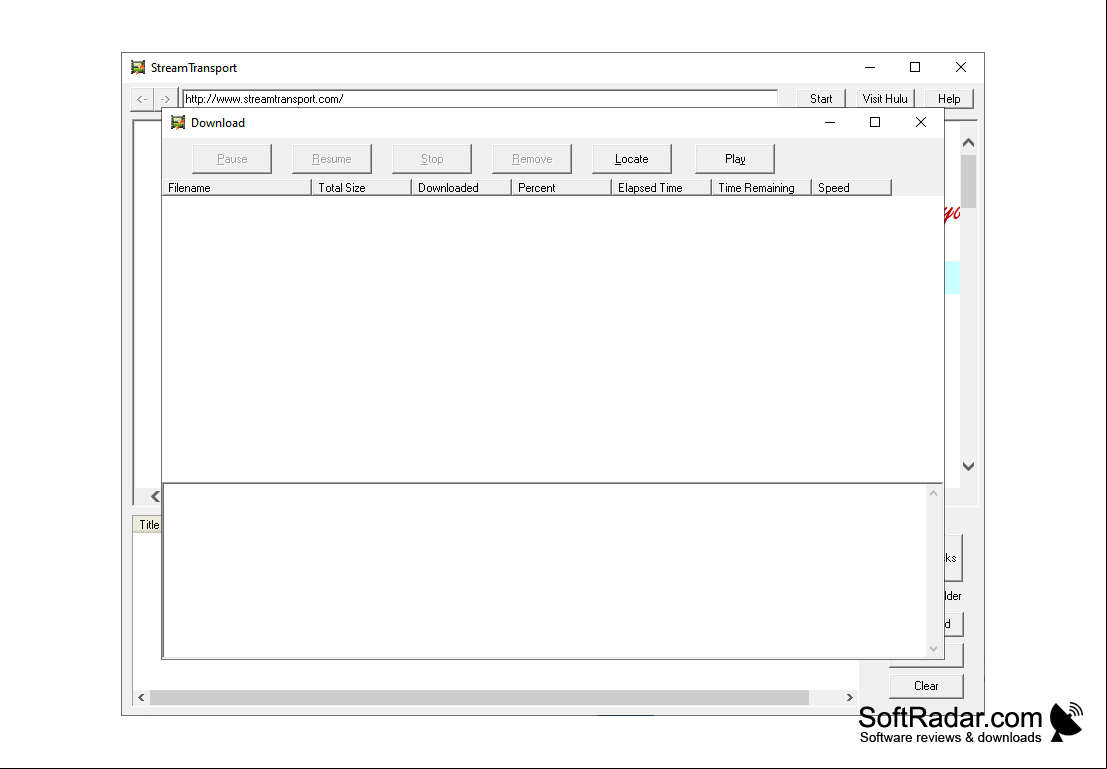Click the Download window title bar icon
This screenshot has height=769, width=1107.
pos(178,123)
